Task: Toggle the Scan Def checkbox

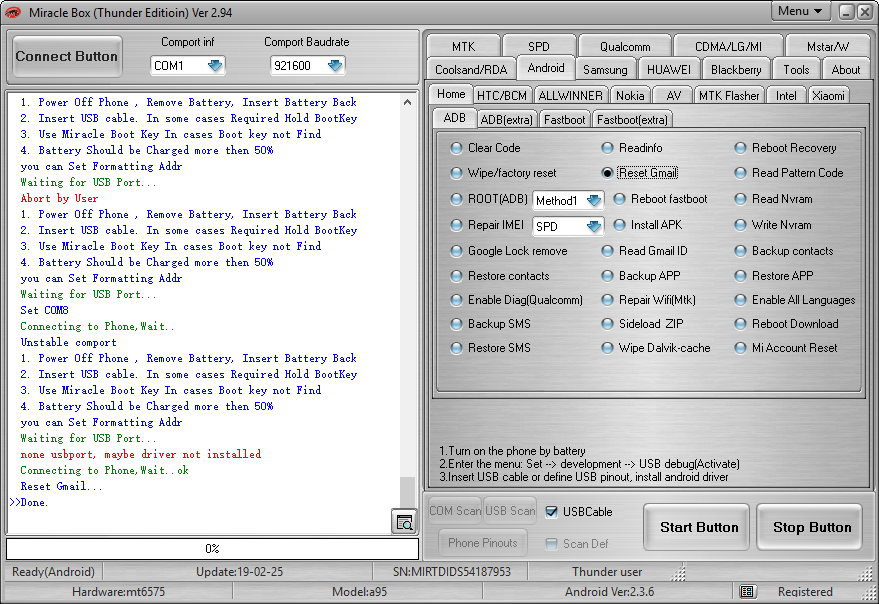Action: click(552, 544)
